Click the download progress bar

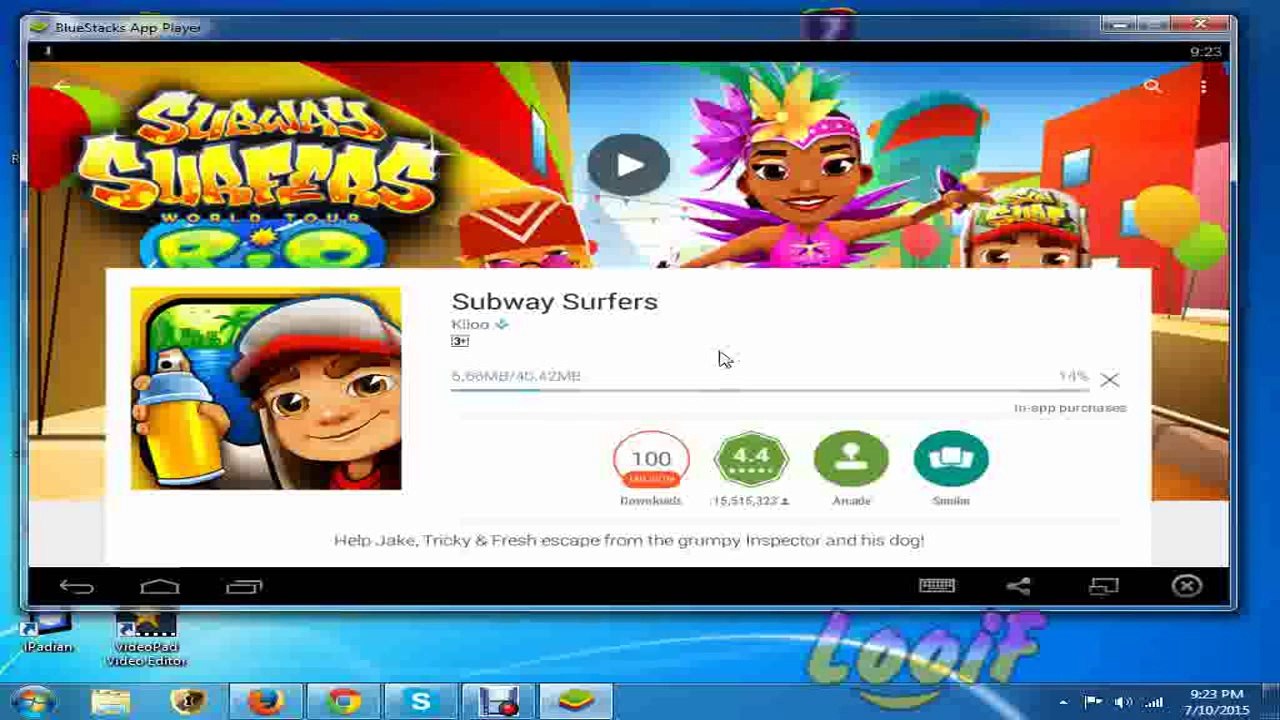(768, 389)
